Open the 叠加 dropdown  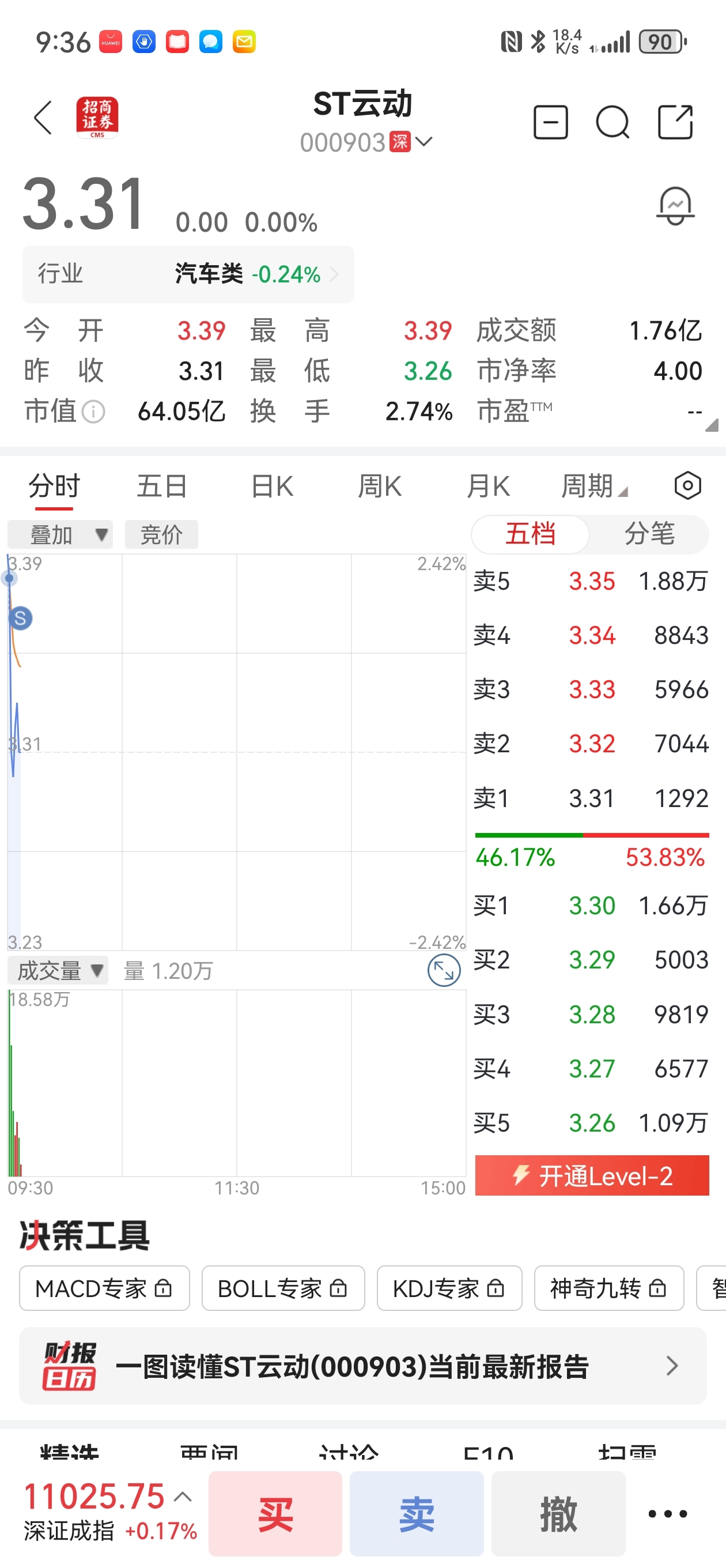[x=60, y=534]
